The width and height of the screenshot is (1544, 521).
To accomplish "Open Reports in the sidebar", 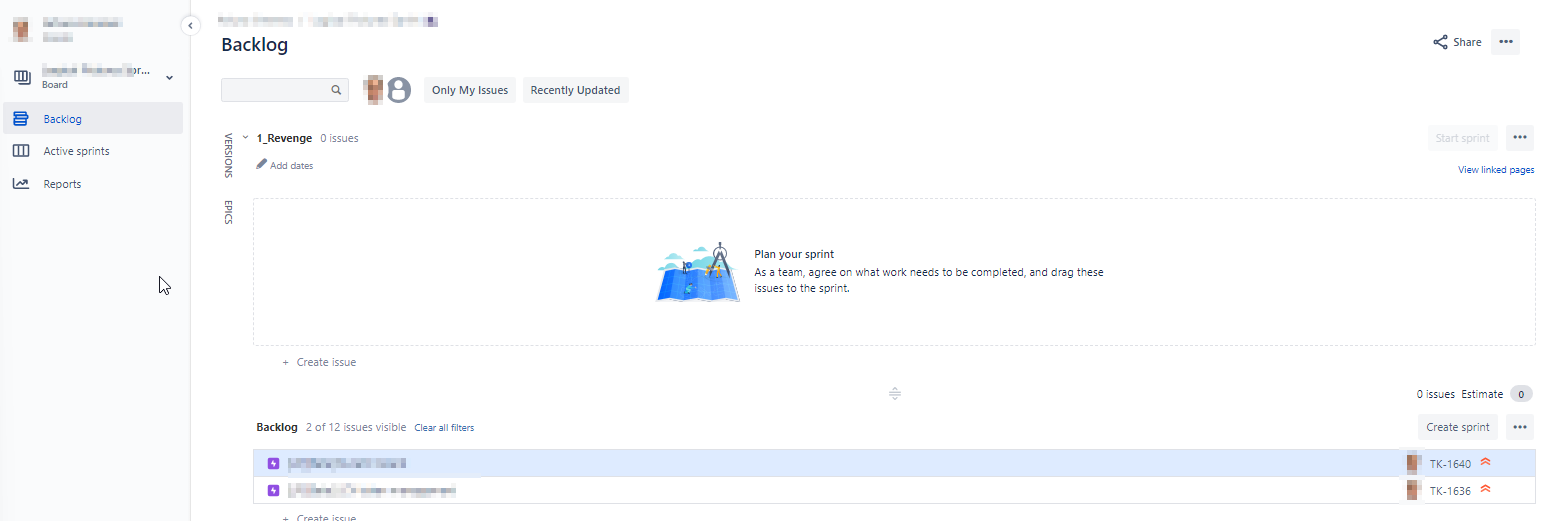I will (92, 184).
